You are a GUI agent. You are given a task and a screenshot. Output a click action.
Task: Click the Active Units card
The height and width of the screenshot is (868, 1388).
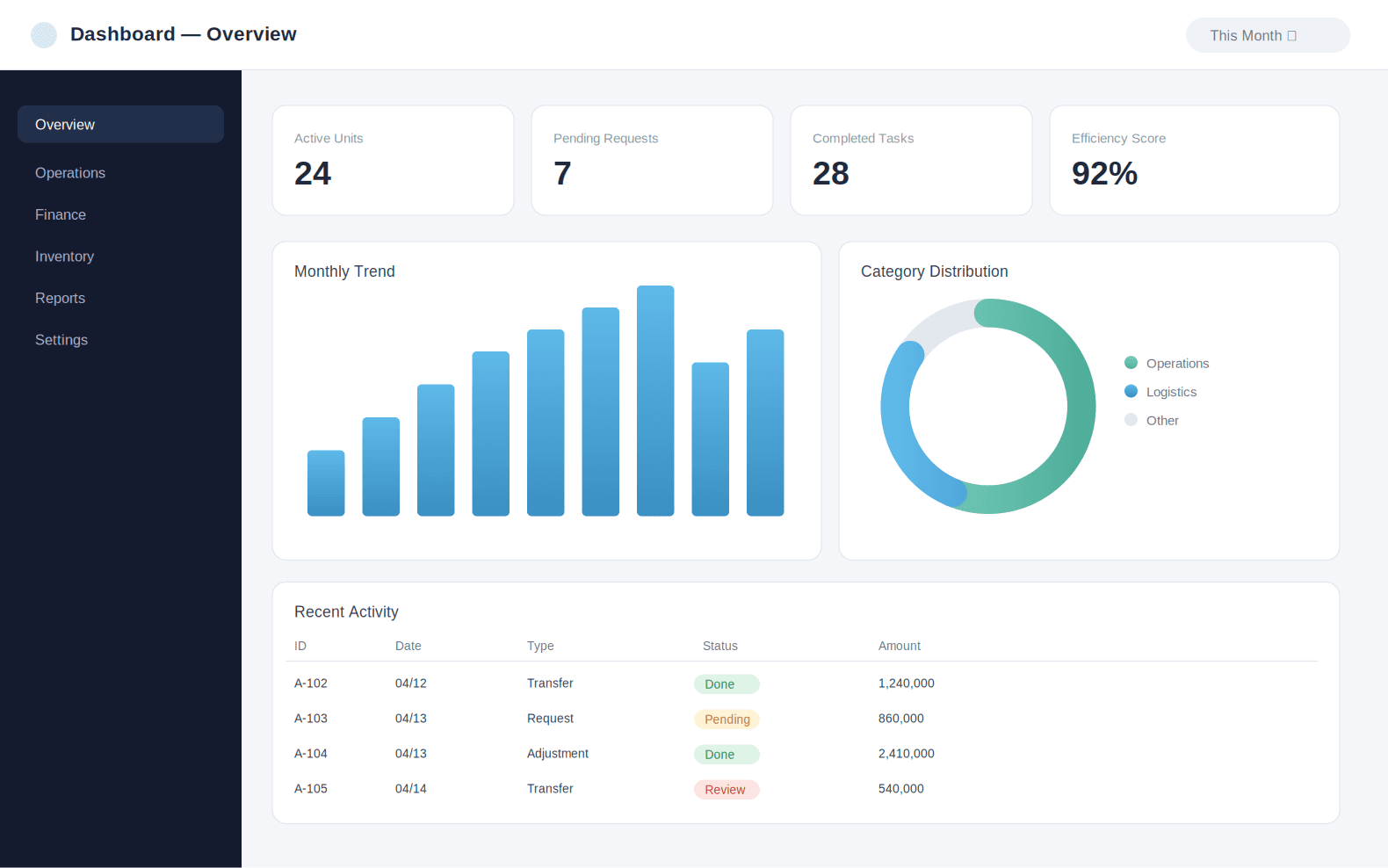click(393, 160)
